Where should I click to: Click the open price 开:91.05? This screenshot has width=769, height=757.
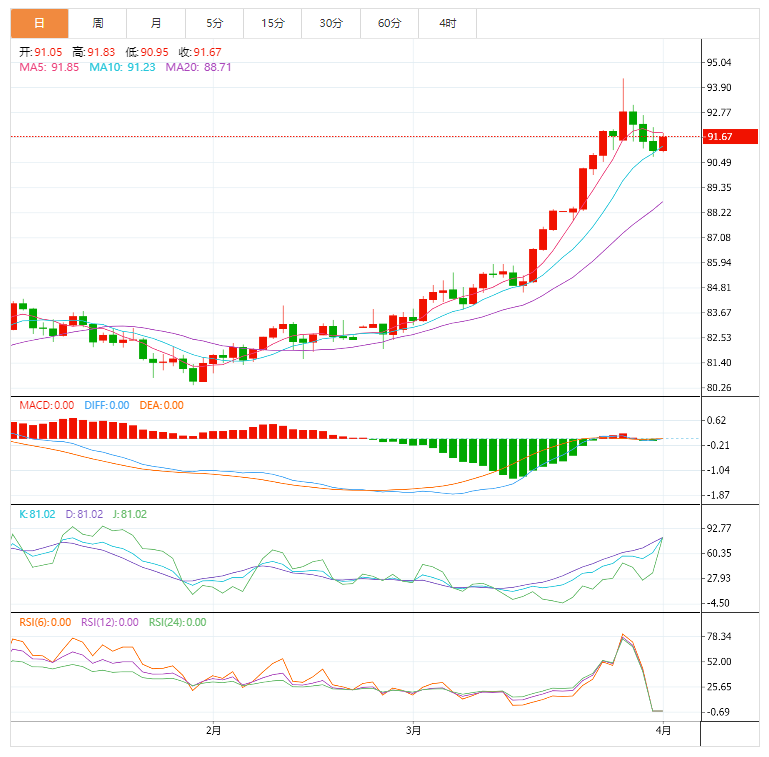(x=41, y=52)
